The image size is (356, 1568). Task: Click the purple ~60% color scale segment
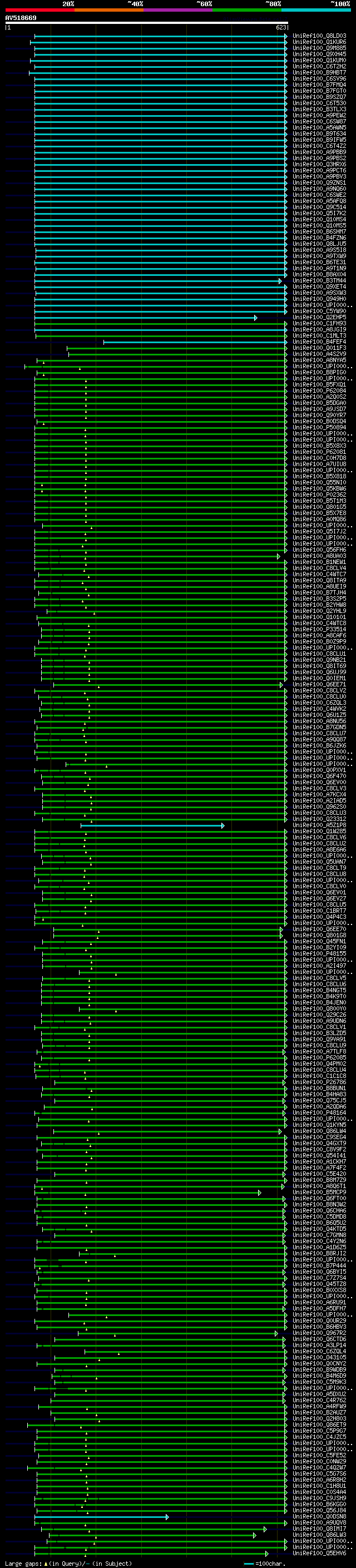[177, 10]
